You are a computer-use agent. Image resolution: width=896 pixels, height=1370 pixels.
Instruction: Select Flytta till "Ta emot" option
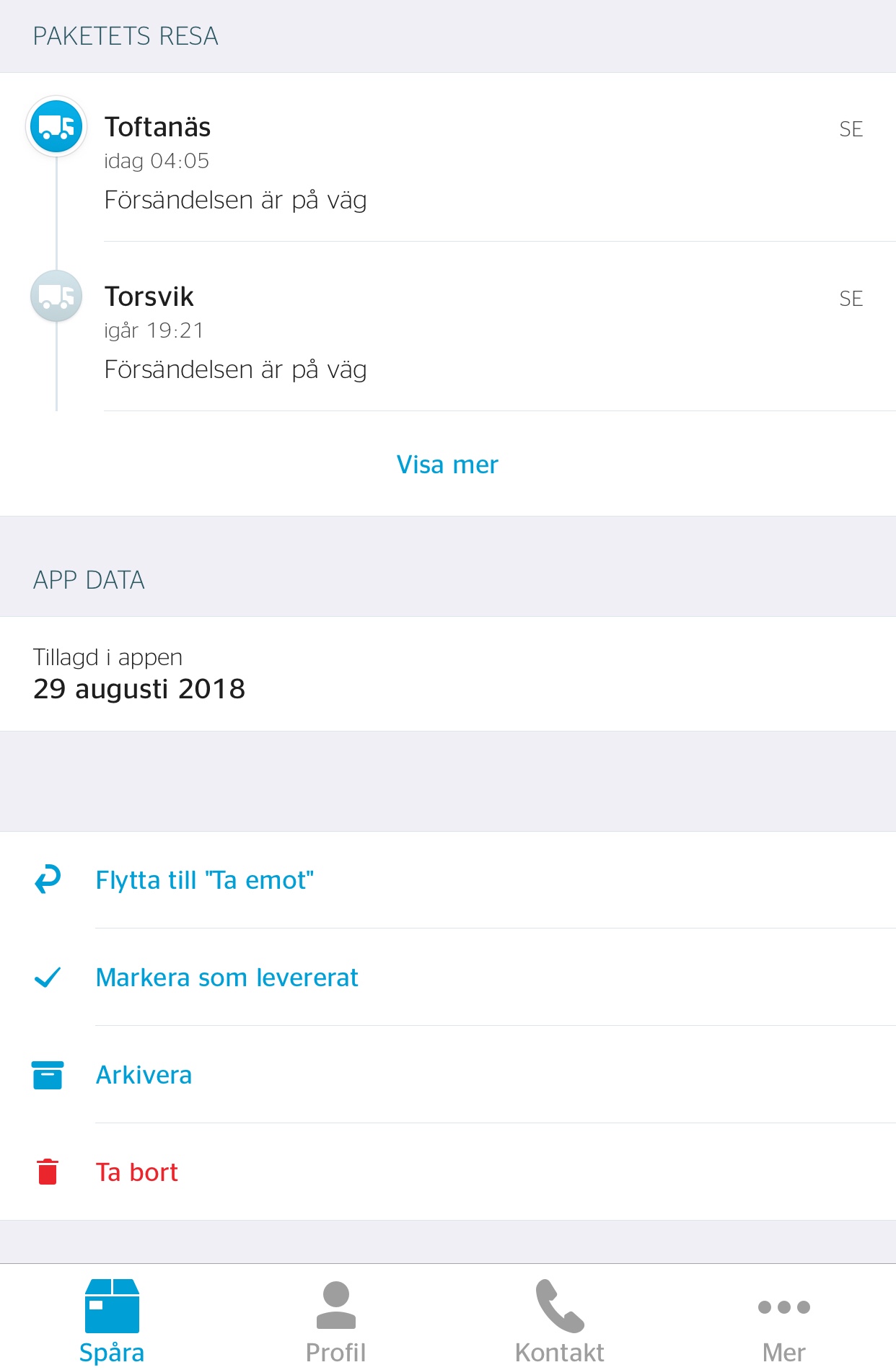tap(448, 880)
